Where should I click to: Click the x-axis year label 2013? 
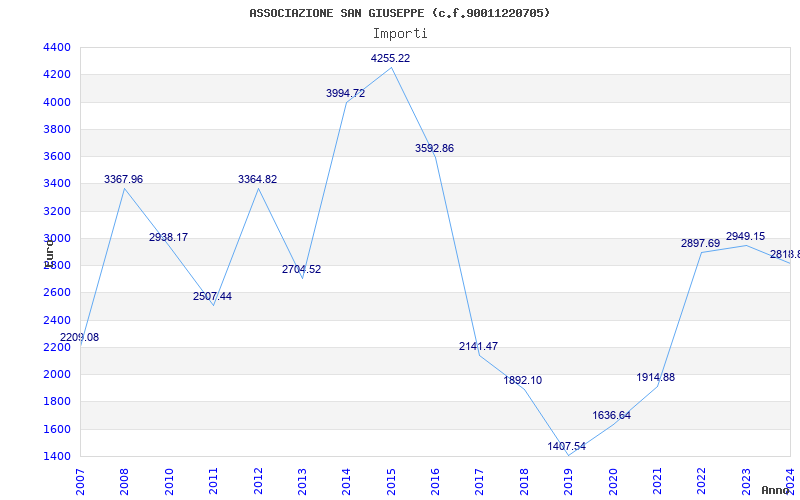tap(303, 482)
